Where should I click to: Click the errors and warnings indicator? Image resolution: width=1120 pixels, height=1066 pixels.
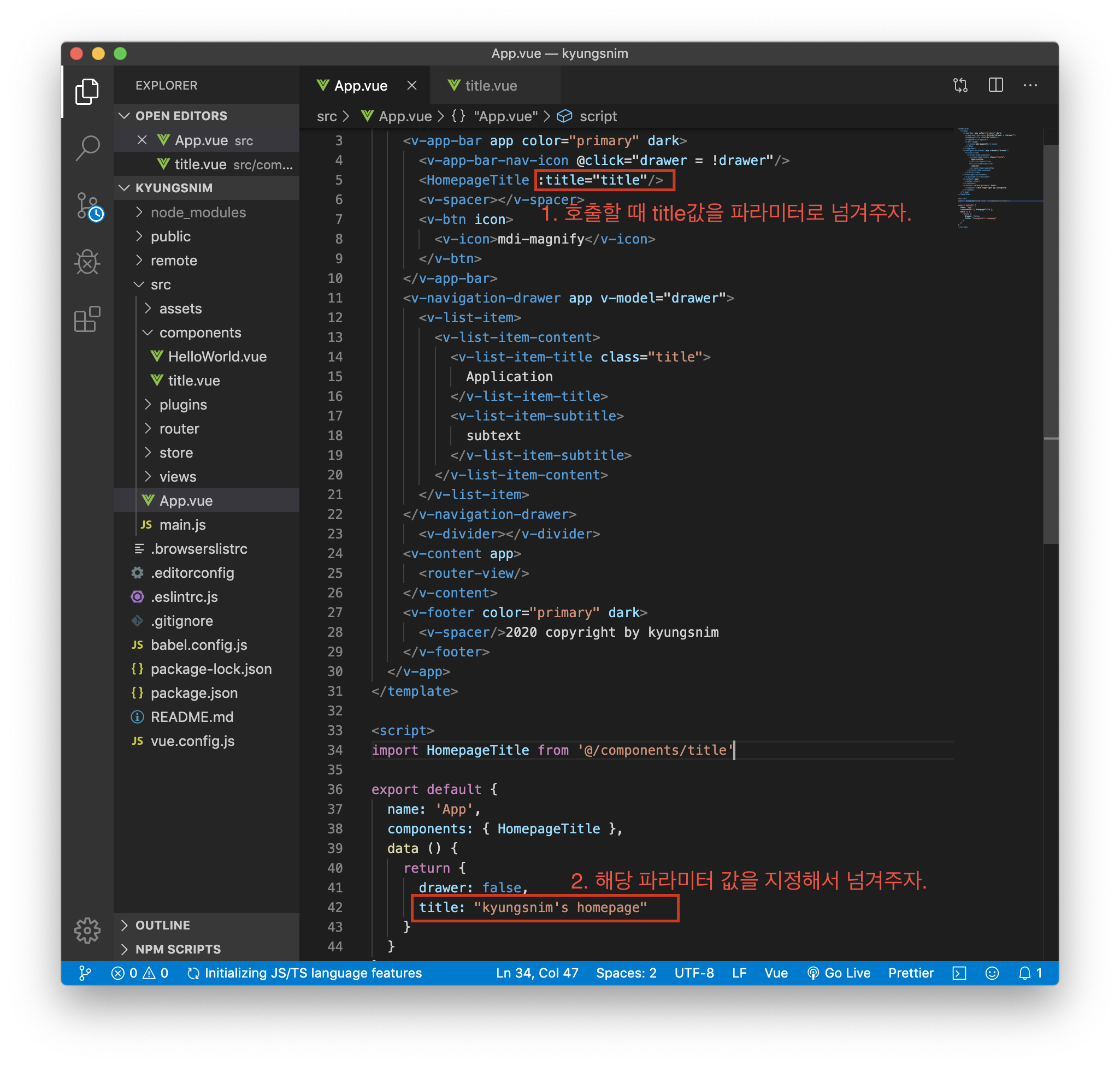(x=140, y=973)
